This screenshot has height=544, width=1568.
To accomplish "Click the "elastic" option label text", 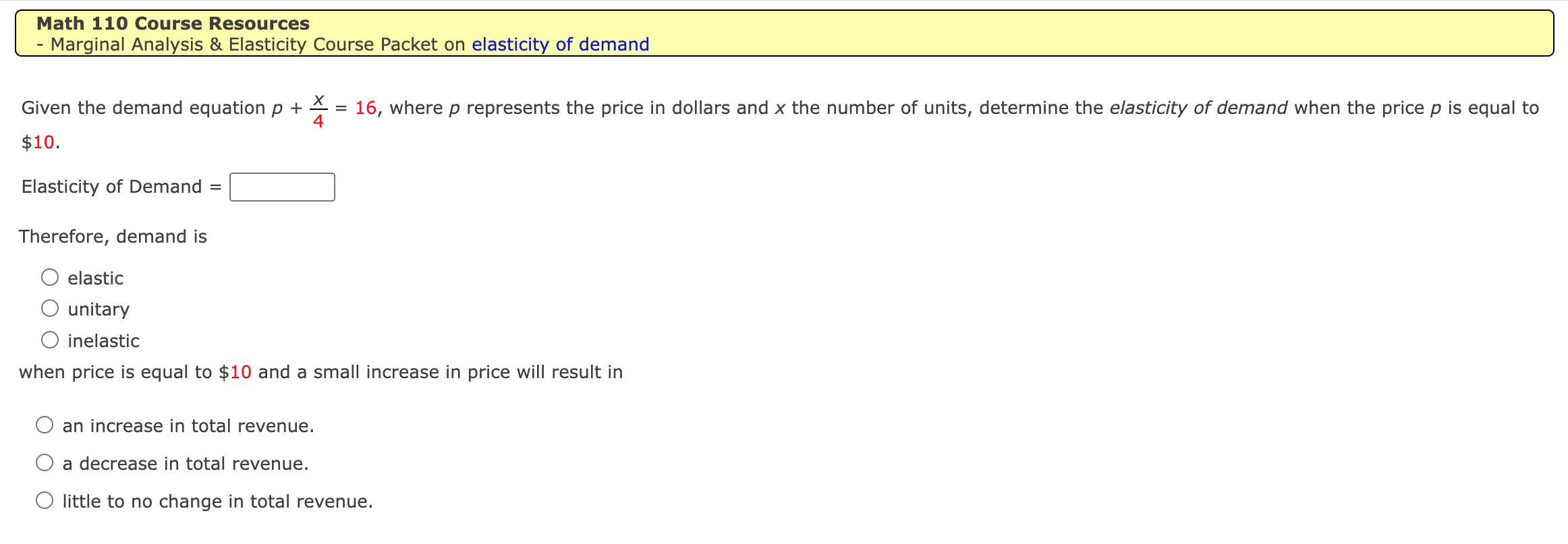I will pyautogui.click(x=95, y=277).
